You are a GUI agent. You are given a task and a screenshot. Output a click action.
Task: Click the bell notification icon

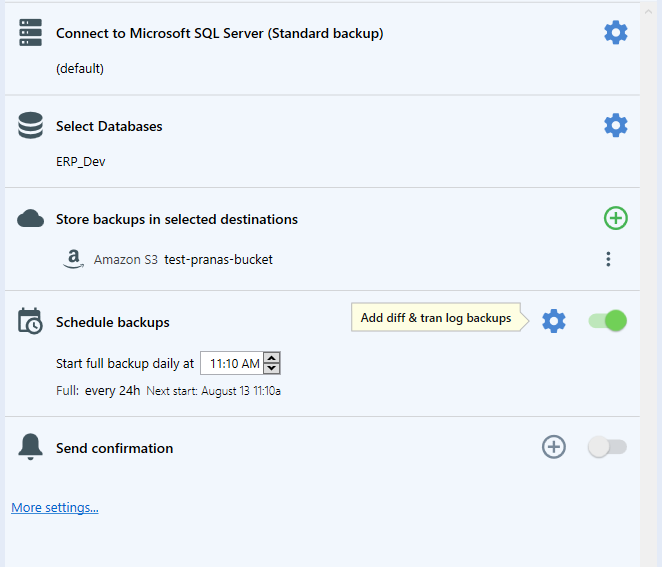(x=30, y=447)
